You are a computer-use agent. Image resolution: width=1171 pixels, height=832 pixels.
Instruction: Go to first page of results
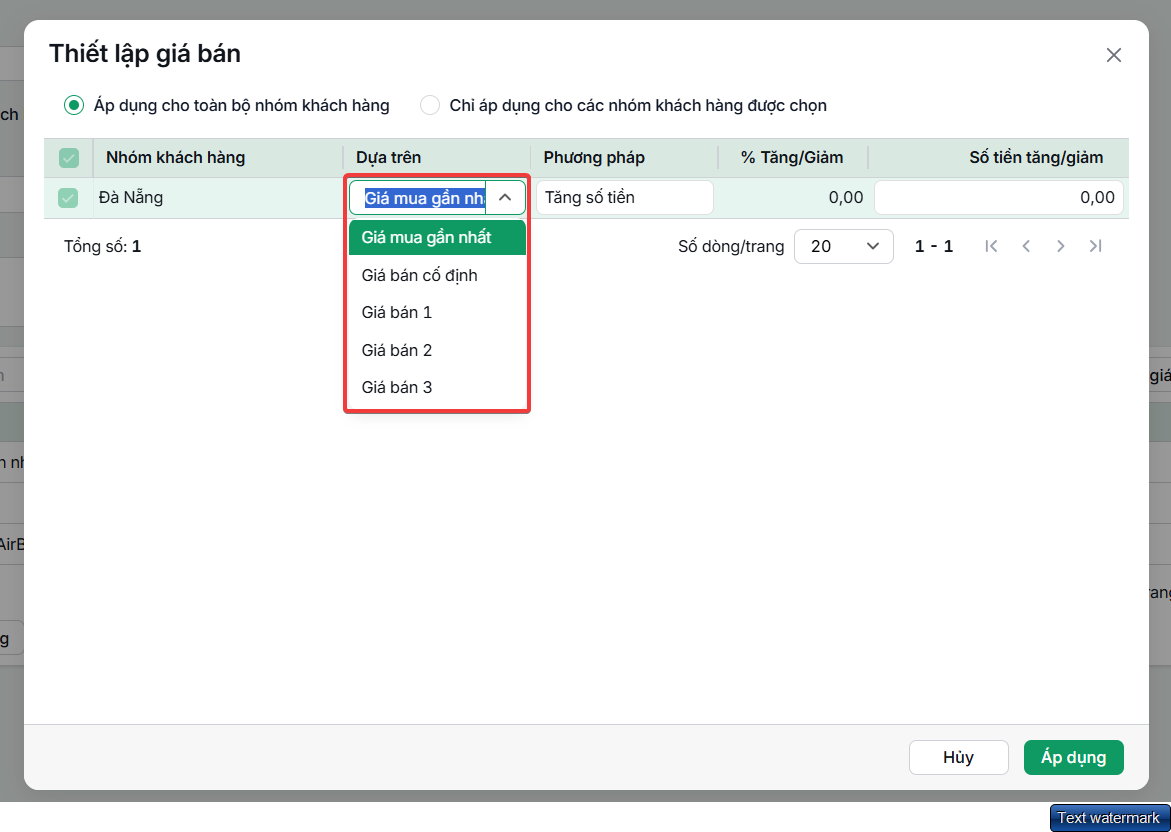click(991, 246)
